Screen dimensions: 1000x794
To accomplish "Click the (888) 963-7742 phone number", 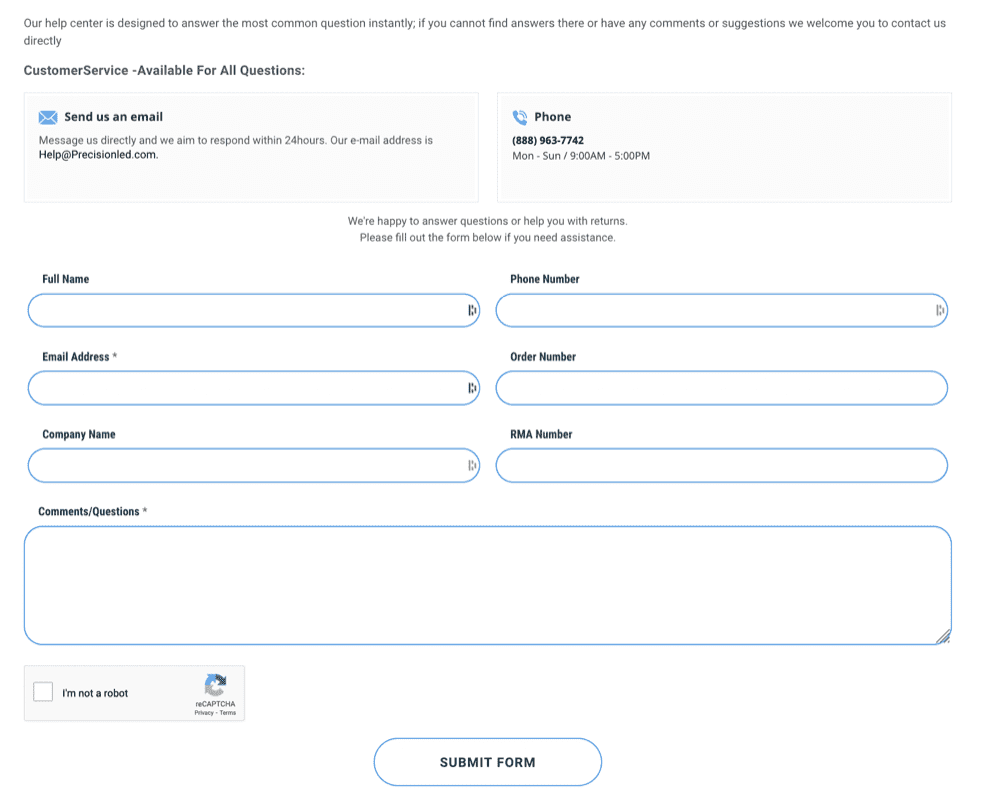I will [x=548, y=141].
